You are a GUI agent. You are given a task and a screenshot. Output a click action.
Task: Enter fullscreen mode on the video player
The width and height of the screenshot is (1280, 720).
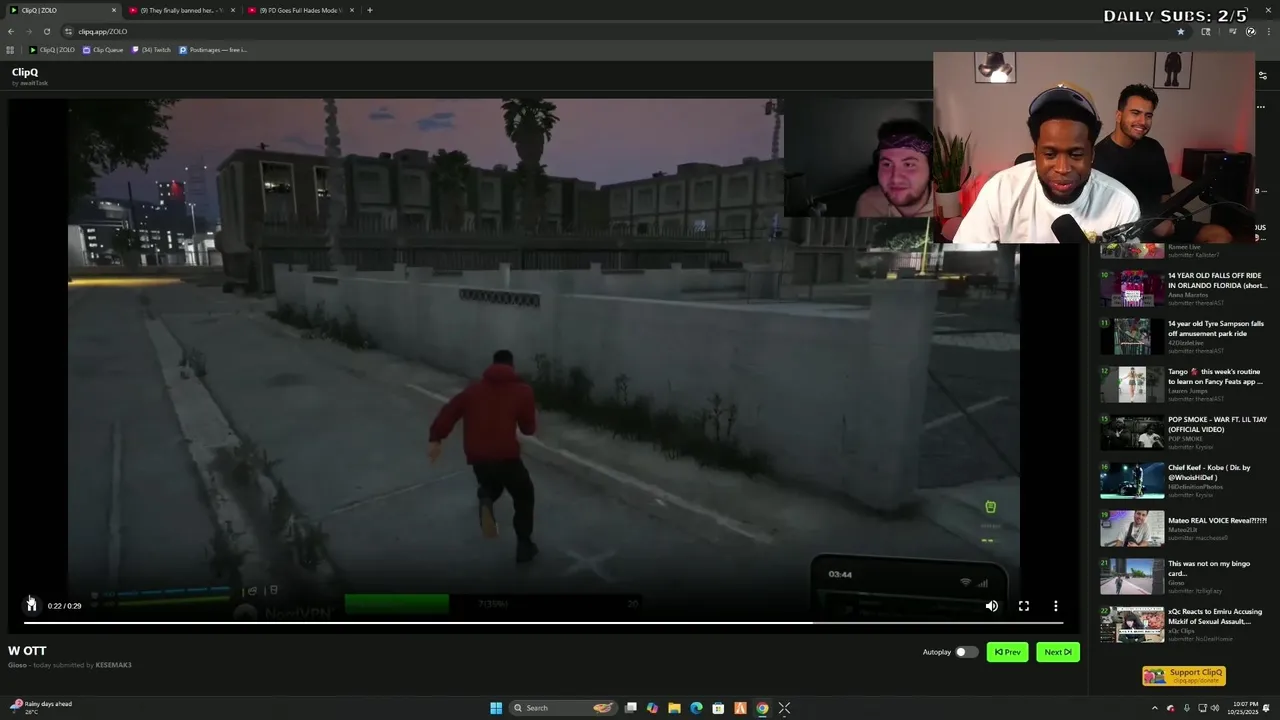tap(1023, 606)
